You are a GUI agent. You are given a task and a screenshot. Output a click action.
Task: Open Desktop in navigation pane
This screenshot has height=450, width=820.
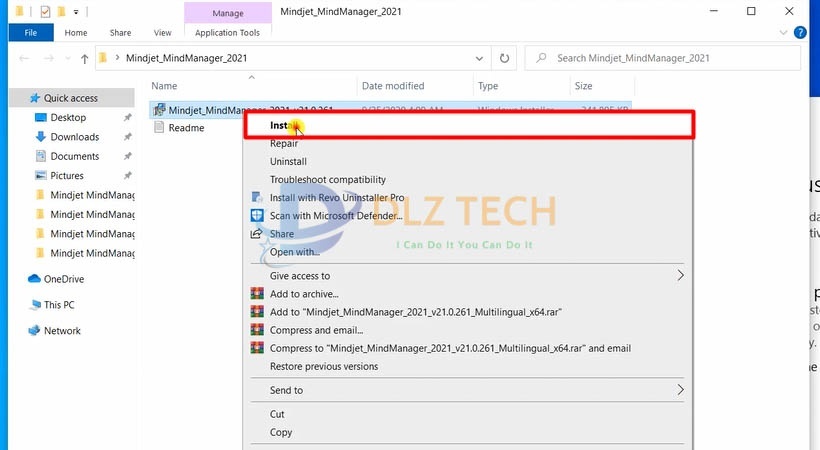(68, 117)
